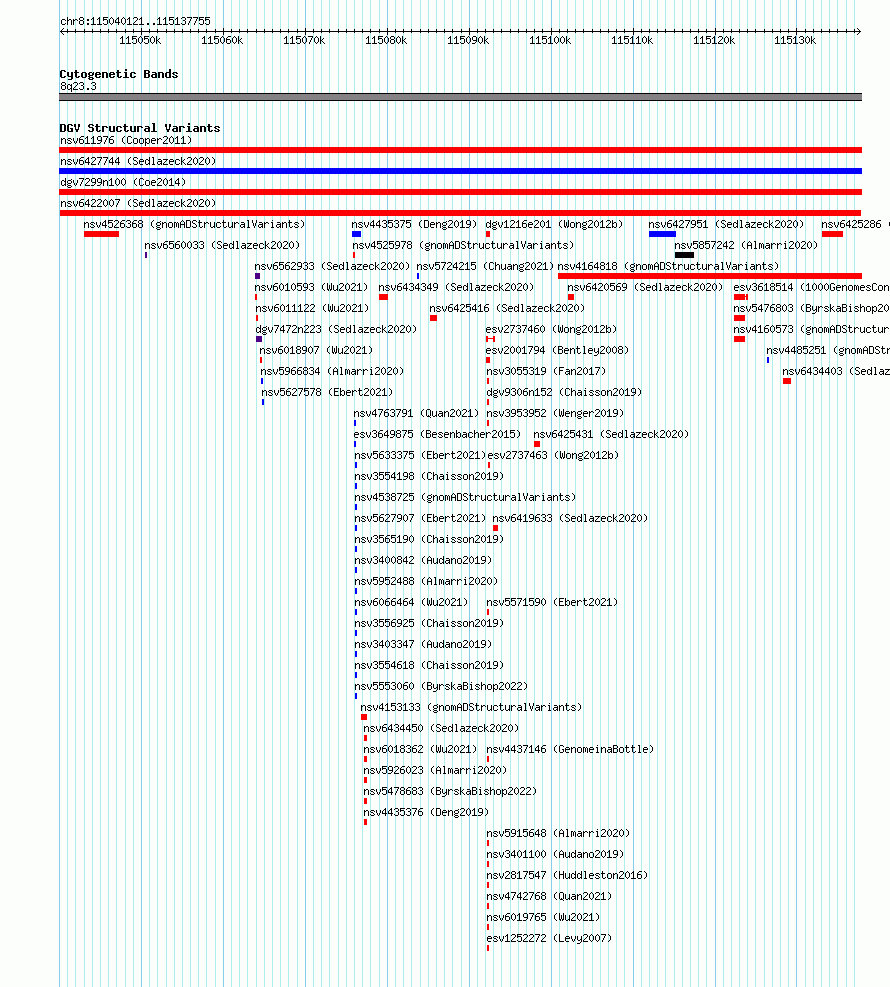890x987 pixels.
Task: Click nsv6018362 (Wu2021) label
Action: 420,749
